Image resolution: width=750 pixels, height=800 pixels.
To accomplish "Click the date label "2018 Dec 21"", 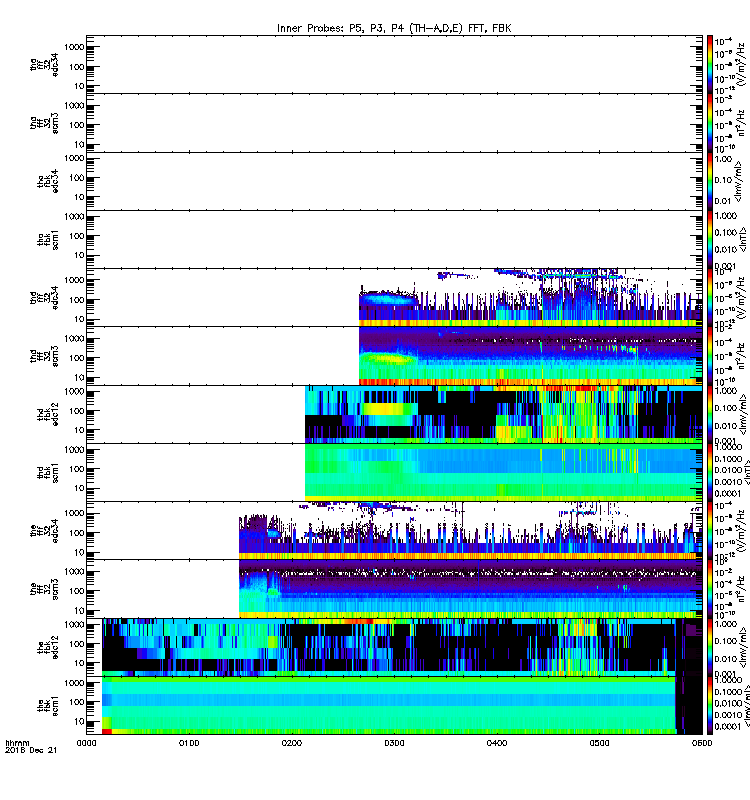I will (x=31, y=750).
